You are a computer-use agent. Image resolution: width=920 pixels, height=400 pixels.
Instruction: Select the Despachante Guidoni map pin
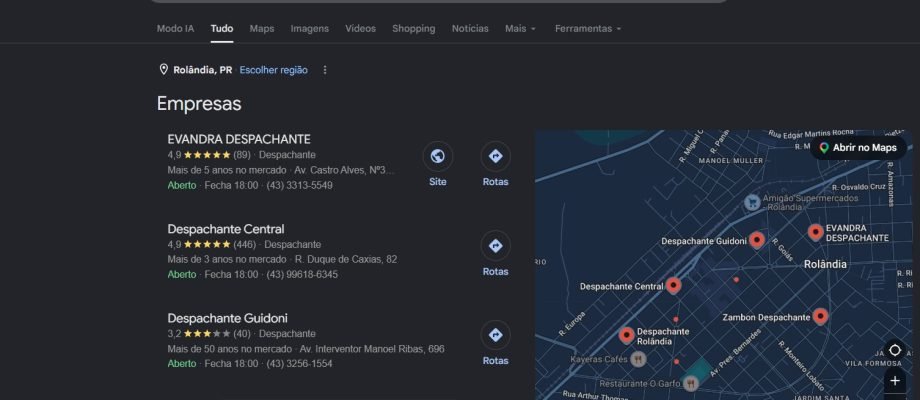pyautogui.click(x=757, y=239)
